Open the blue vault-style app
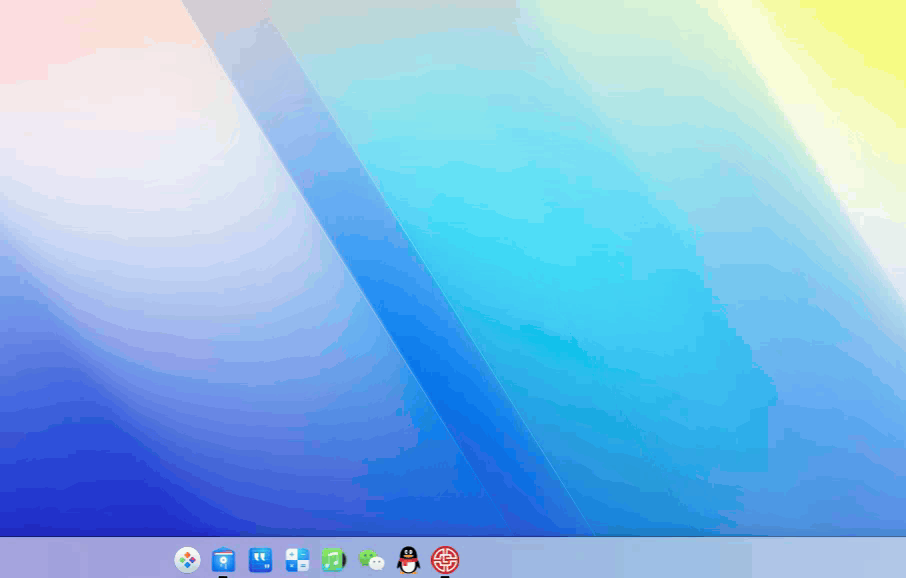 pyautogui.click(x=222, y=560)
